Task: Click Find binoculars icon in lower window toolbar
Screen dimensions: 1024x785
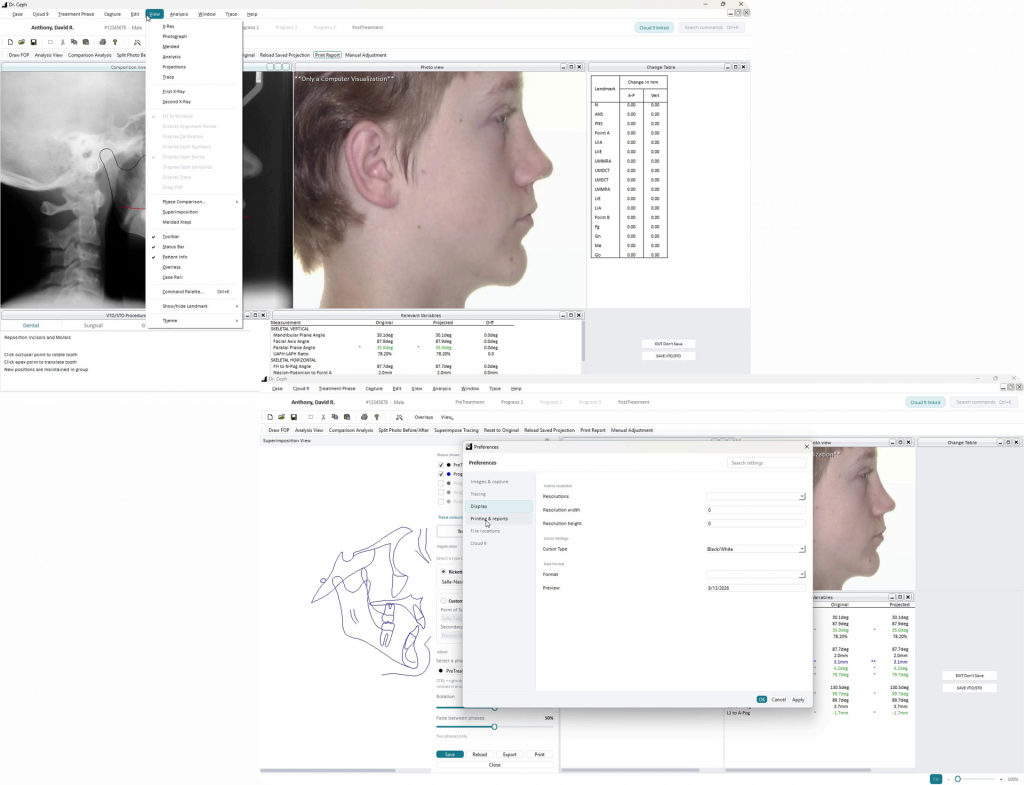Action: point(399,417)
